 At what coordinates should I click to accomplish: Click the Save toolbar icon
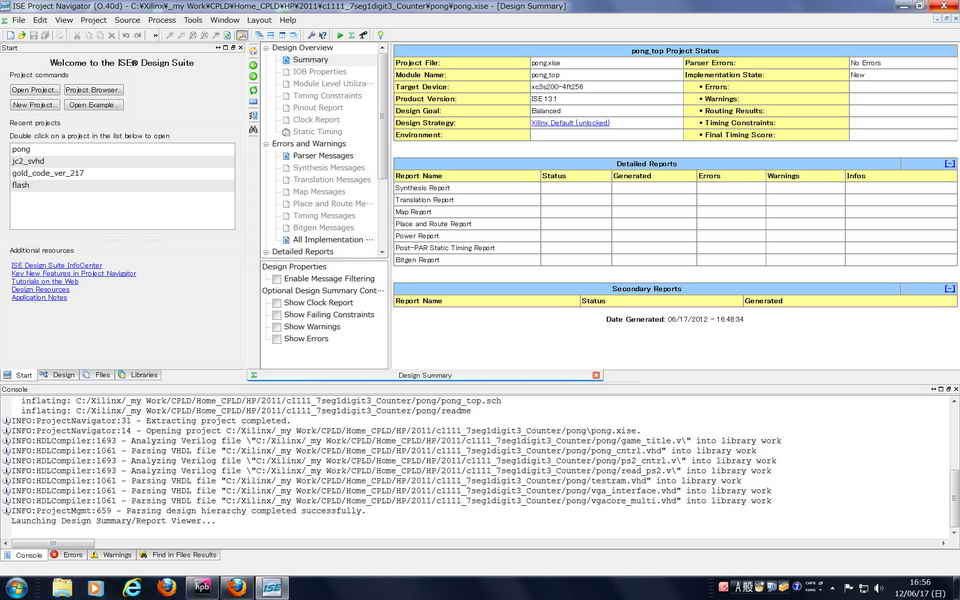tap(34, 36)
